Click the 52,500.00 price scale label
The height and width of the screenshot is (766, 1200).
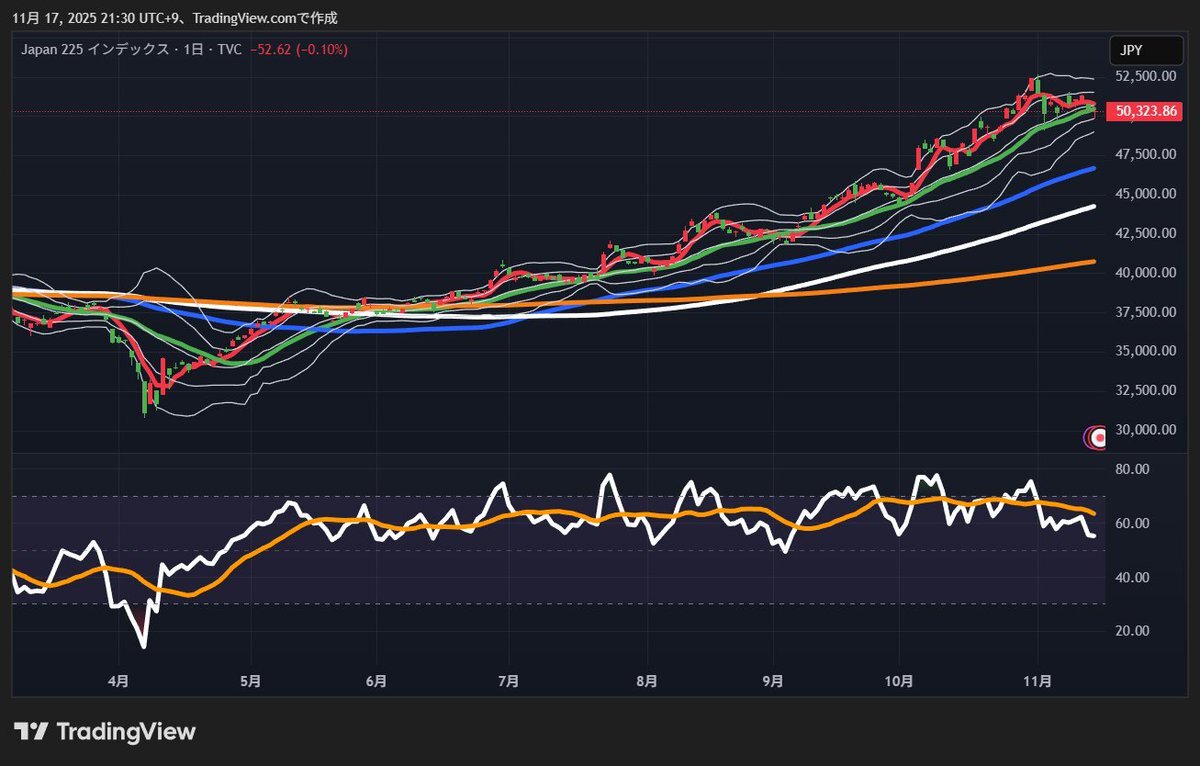1143,76
